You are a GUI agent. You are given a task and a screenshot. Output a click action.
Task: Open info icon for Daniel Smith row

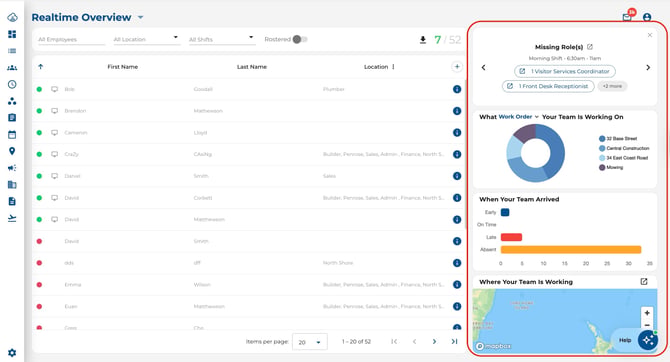457,176
